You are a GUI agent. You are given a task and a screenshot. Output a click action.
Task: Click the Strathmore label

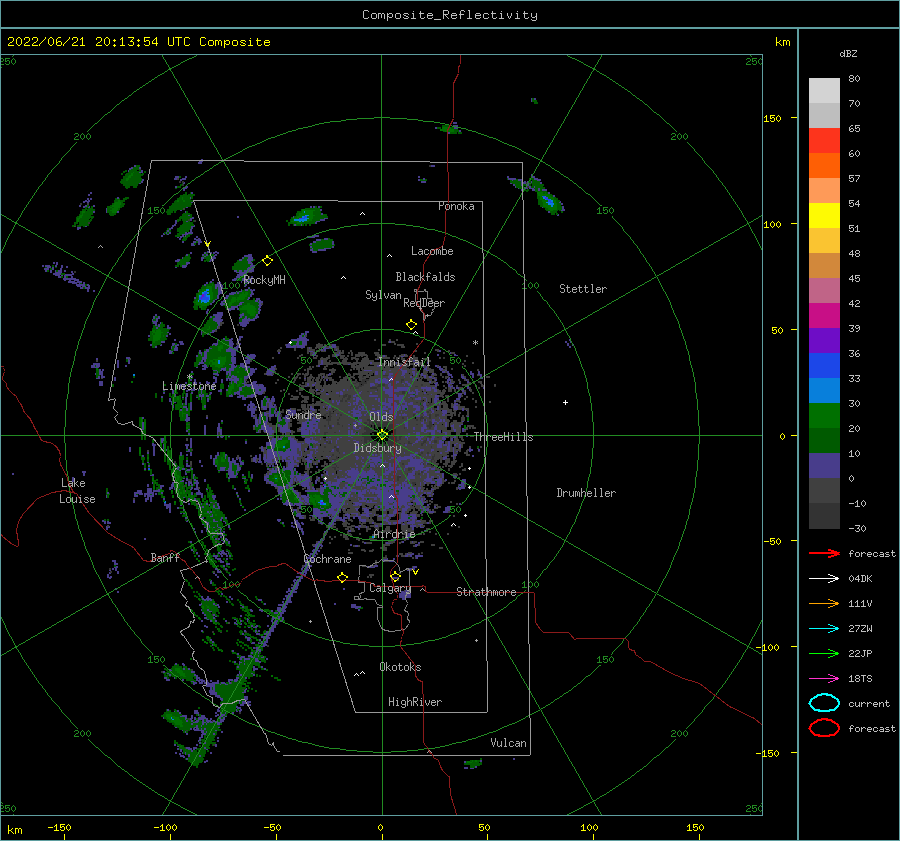pos(487,592)
